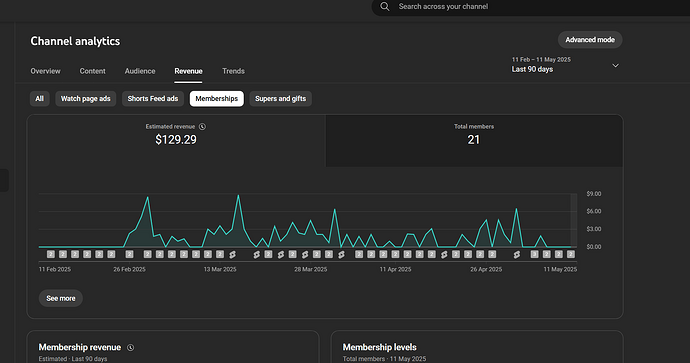The height and width of the screenshot is (363, 690).
Task: Open the Trends tab
Action: (x=233, y=71)
